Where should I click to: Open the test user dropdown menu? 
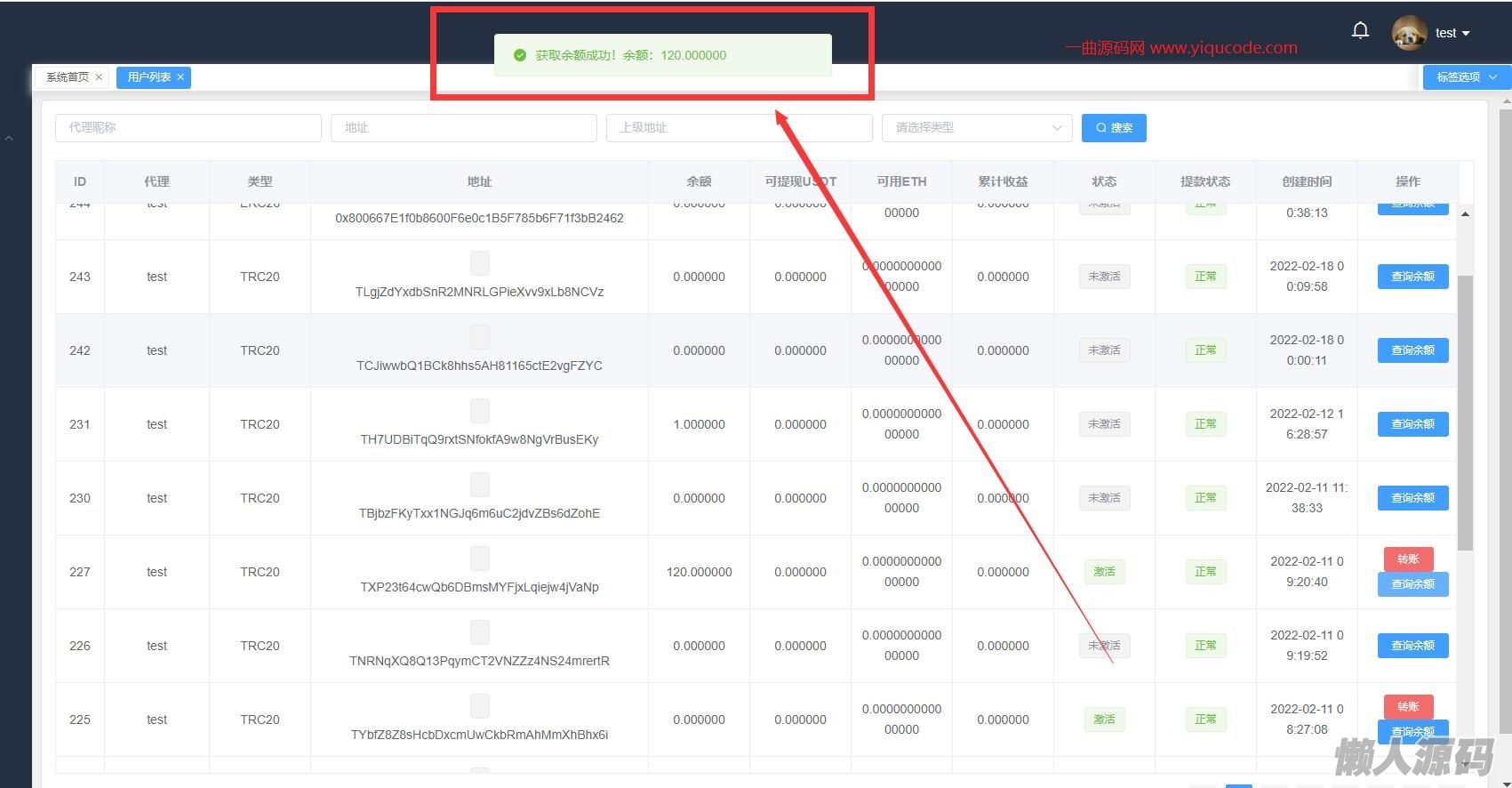(x=1452, y=33)
